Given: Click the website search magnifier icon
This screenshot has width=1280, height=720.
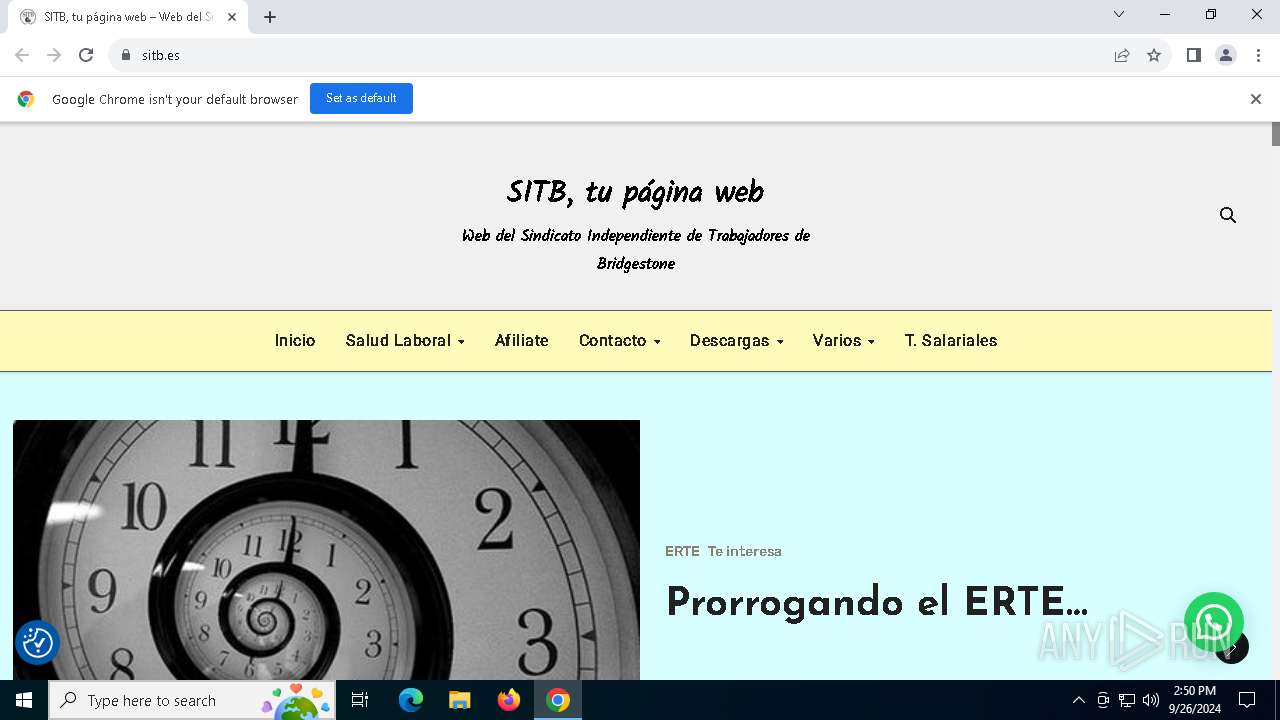Looking at the screenshot, I should click(x=1228, y=215).
